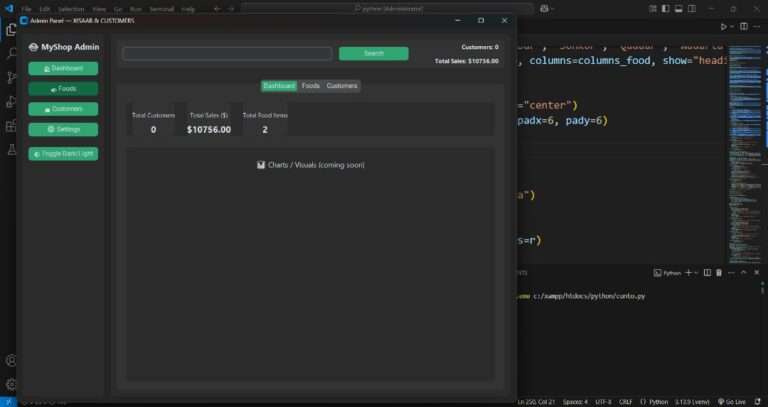
Task: Open the Testing flask icon in VS Code
Action: click(11, 150)
